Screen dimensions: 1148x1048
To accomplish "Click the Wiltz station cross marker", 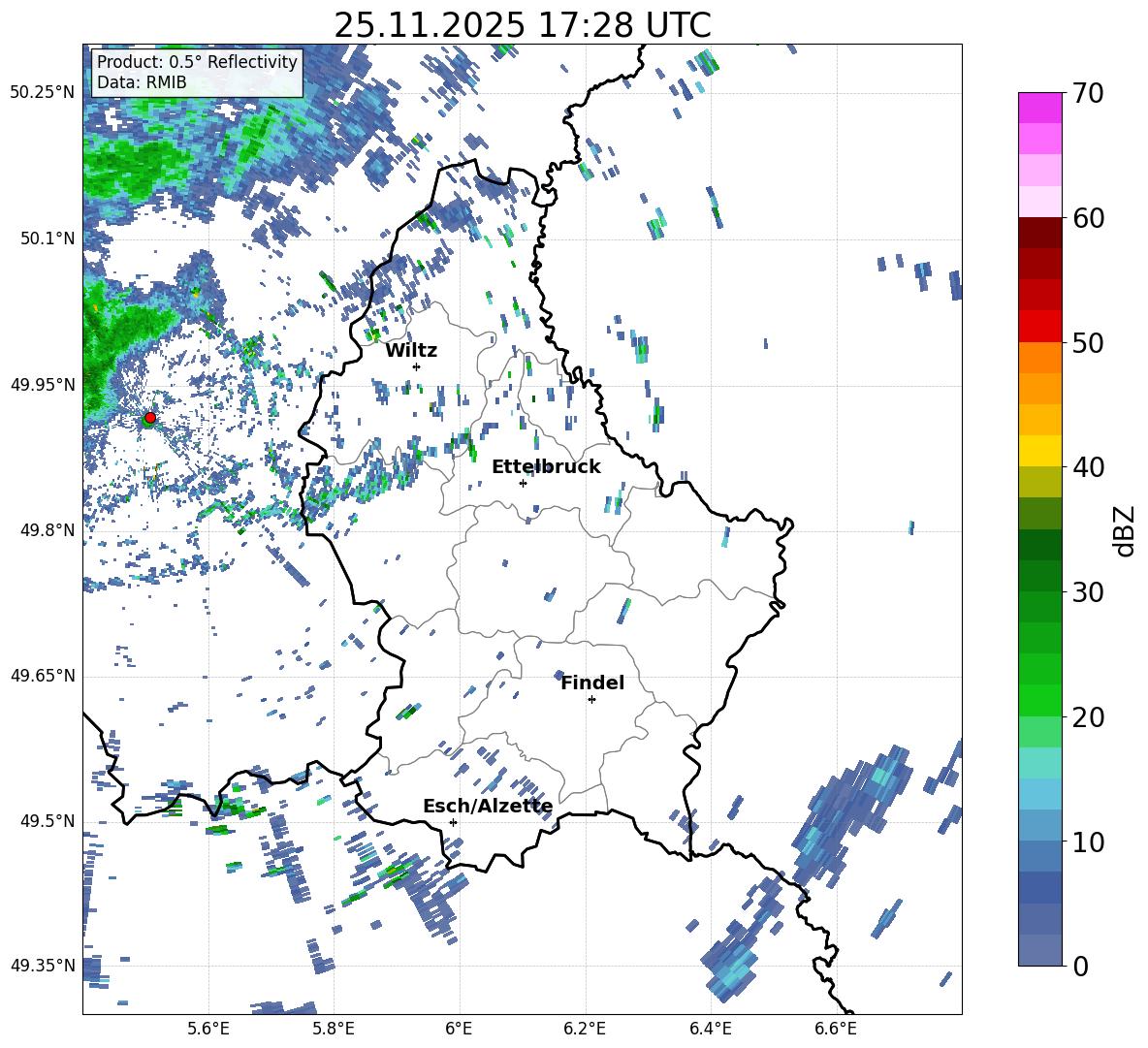I will (x=417, y=366).
